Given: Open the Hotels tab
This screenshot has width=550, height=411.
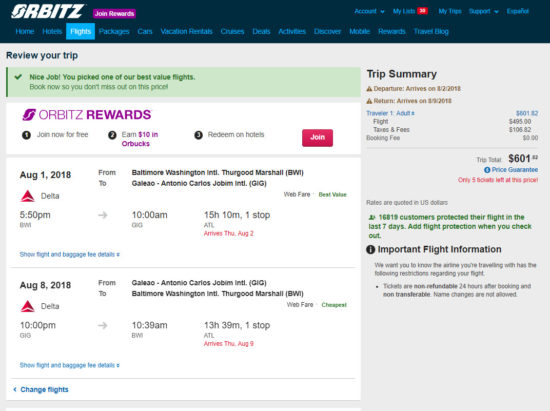Looking at the screenshot, I should 52,31.
